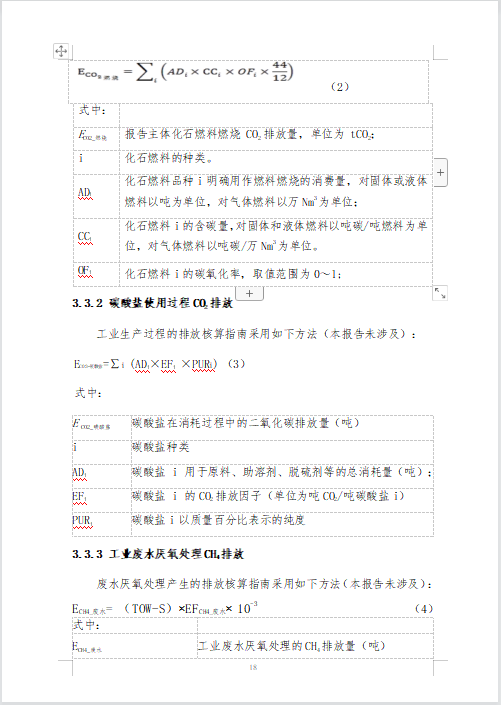Click the formula line numbered (3)
This screenshot has height=705, width=501.
click(x=159, y=364)
